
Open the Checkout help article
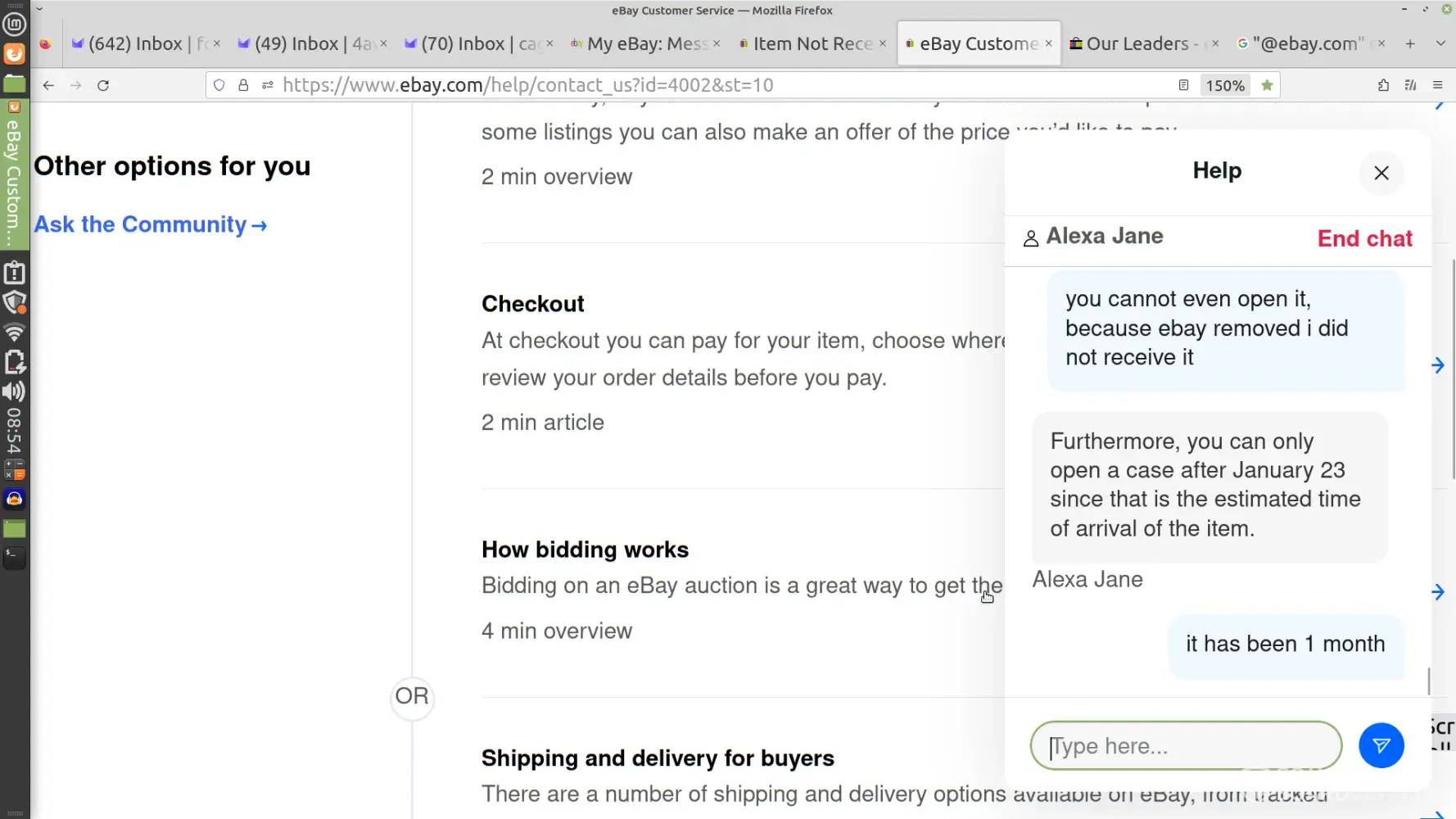pos(532,304)
